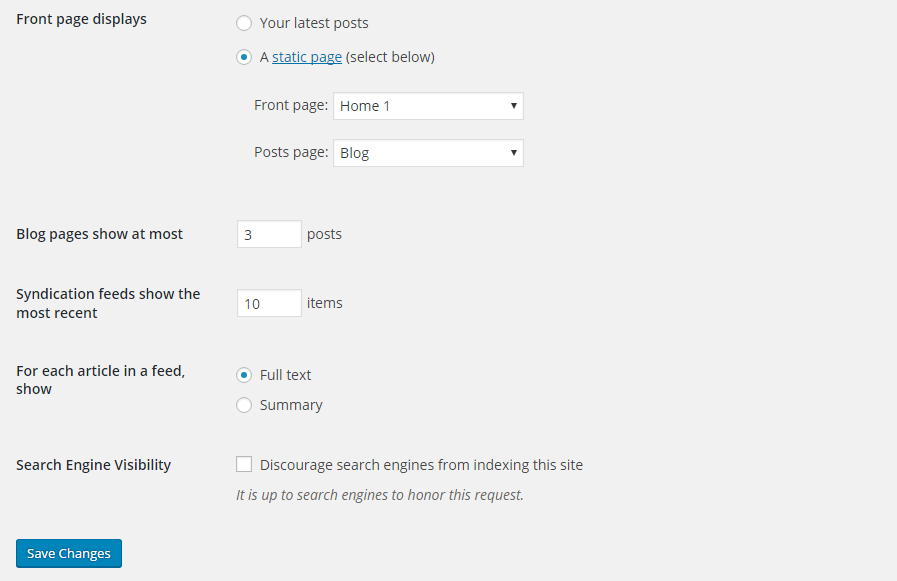Choose the "Full text" feed option
Screen dimensions: 897x581
coord(244,375)
